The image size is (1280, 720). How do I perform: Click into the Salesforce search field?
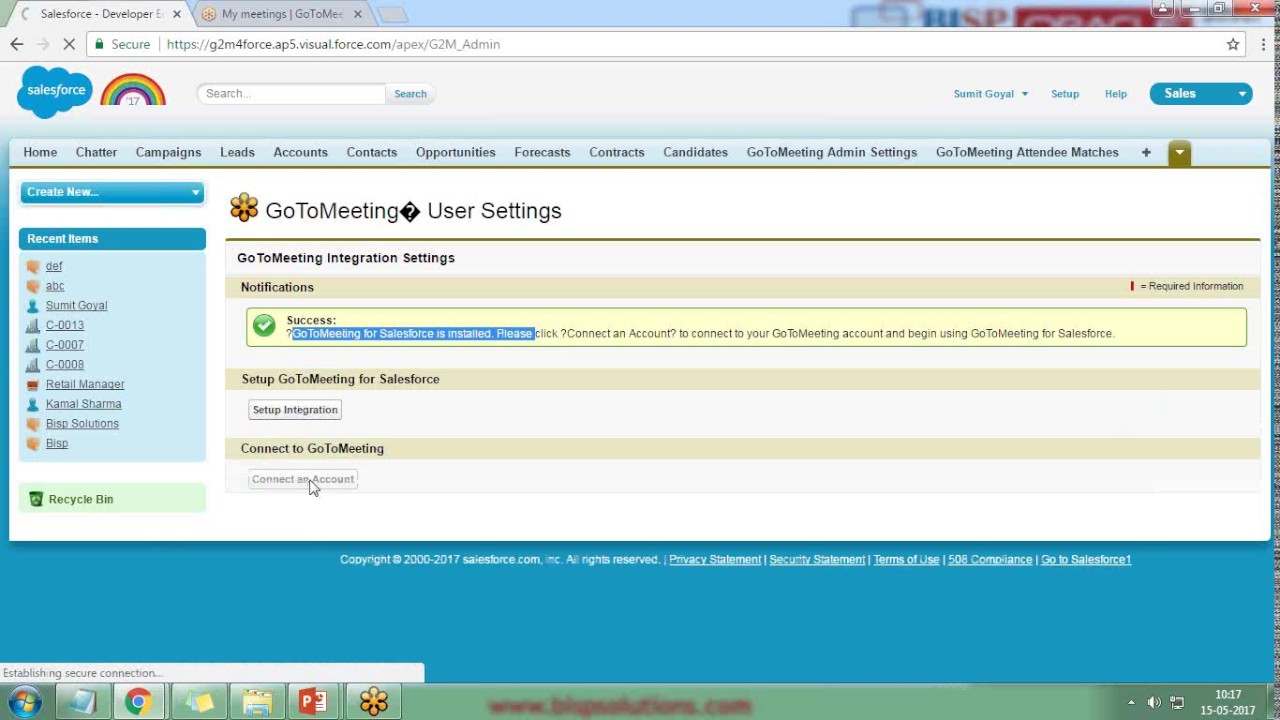291,94
